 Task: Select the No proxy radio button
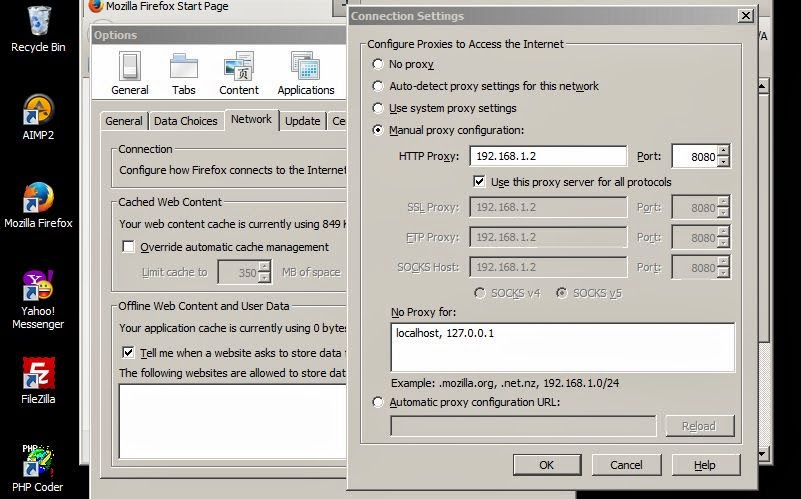[378, 64]
